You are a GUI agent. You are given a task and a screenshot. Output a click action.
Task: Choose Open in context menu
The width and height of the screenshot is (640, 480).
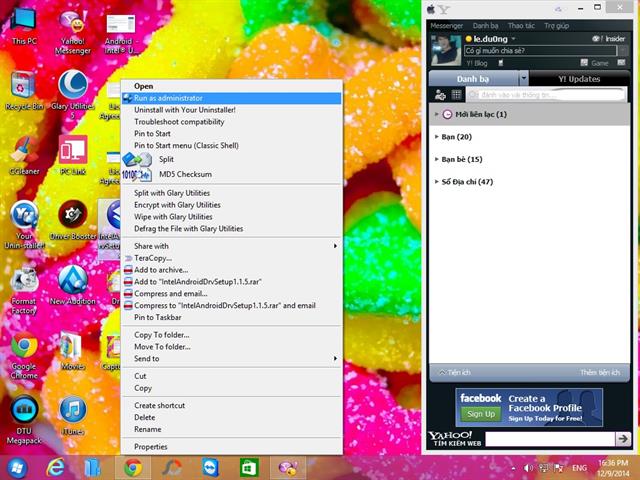coord(231,86)
